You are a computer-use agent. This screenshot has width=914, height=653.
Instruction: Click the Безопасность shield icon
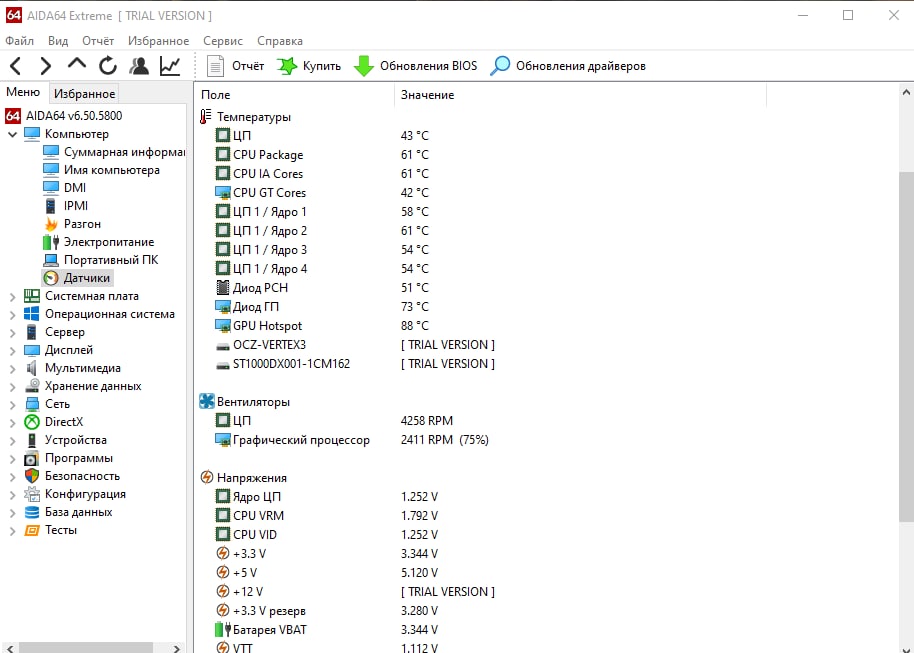pyautogui.click(x=31, y=476)
